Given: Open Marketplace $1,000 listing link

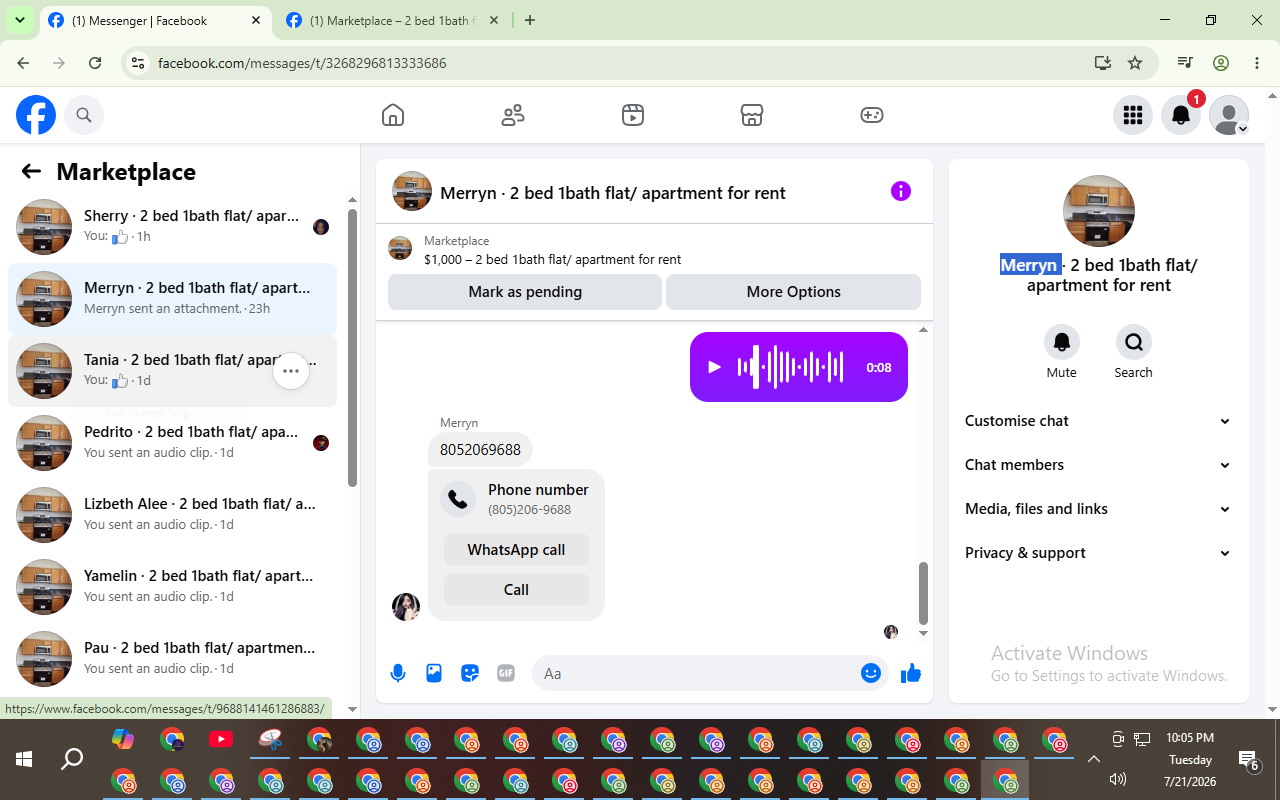Looking at the screenshot, I should coord(552,259).
